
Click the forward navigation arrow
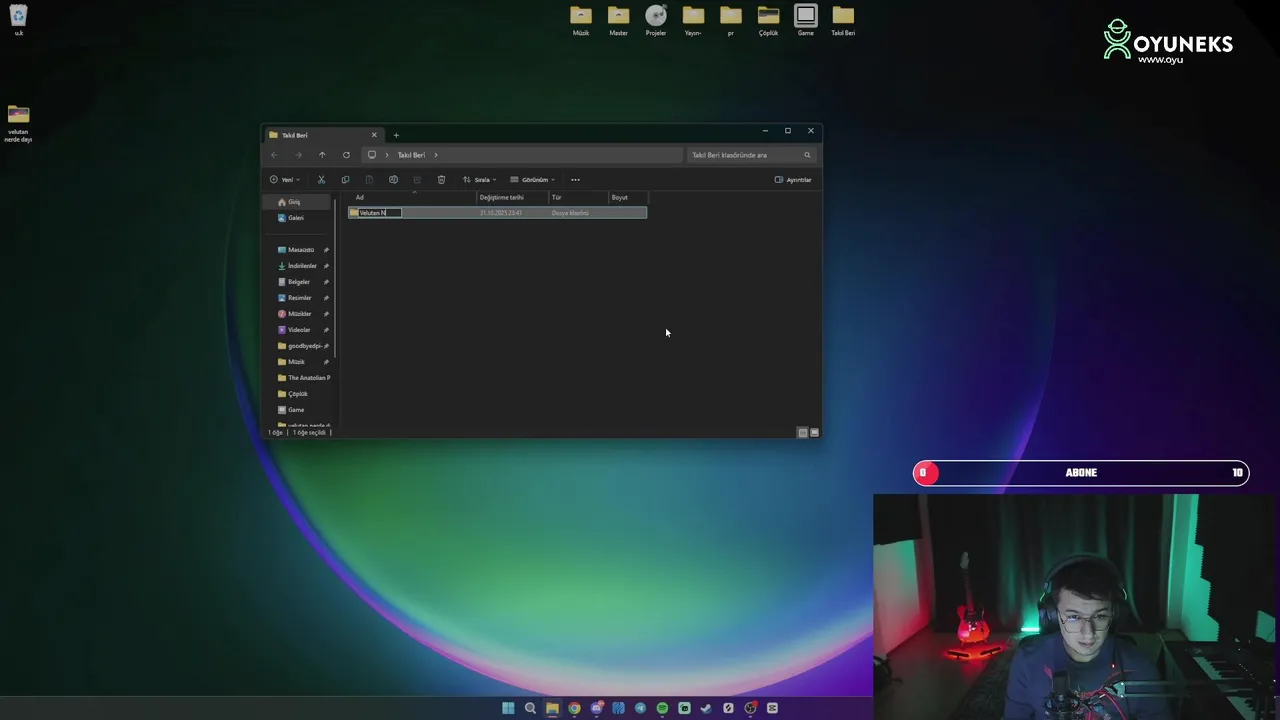pos(298,155)
